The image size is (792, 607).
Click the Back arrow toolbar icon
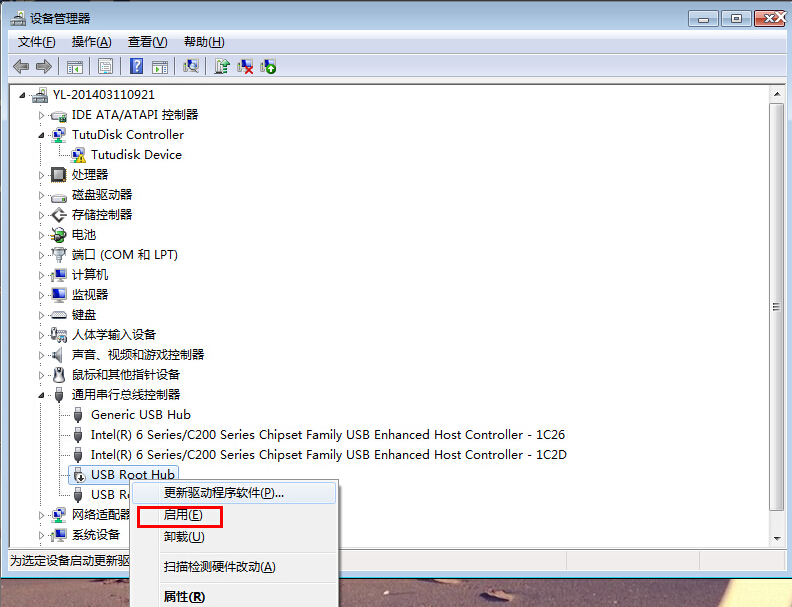(x=20, y=66)
